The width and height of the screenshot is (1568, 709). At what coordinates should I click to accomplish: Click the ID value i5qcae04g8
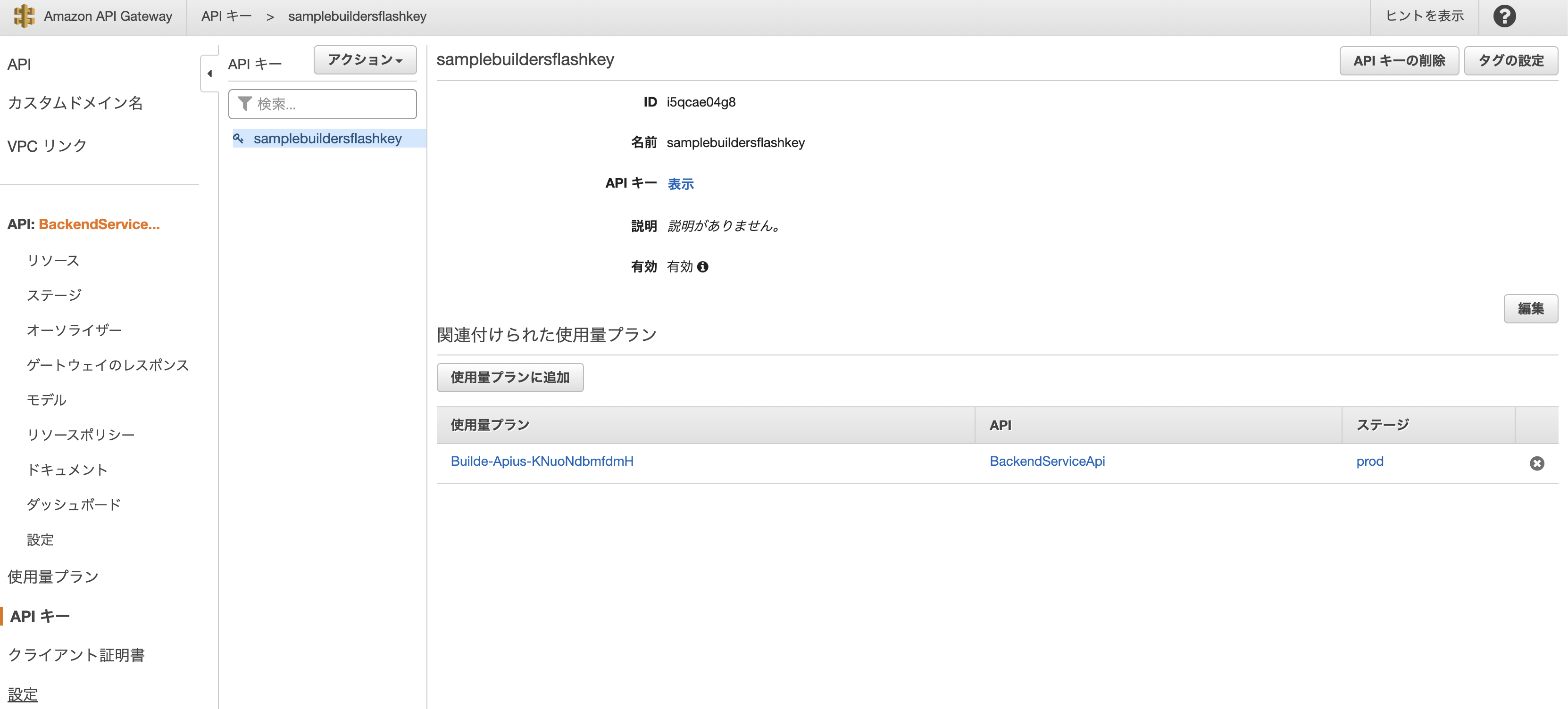[x=701, y=102]
